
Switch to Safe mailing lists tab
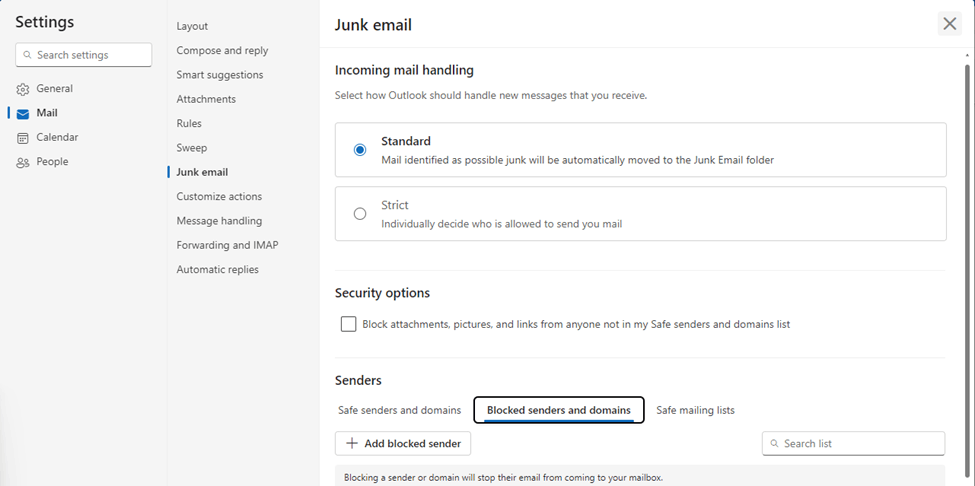(x=695, y=410)
